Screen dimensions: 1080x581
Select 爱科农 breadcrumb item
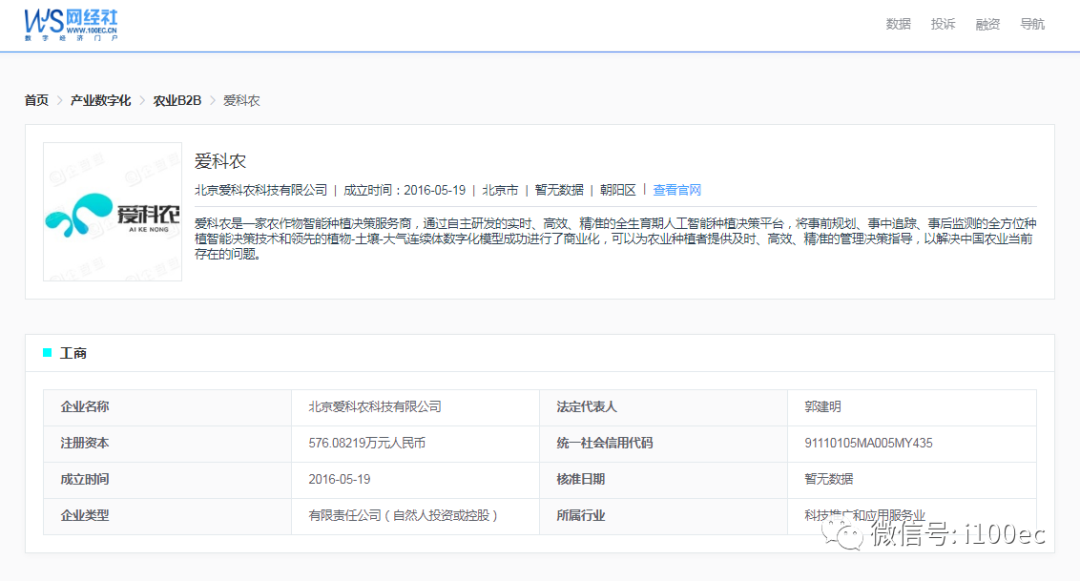242,101
